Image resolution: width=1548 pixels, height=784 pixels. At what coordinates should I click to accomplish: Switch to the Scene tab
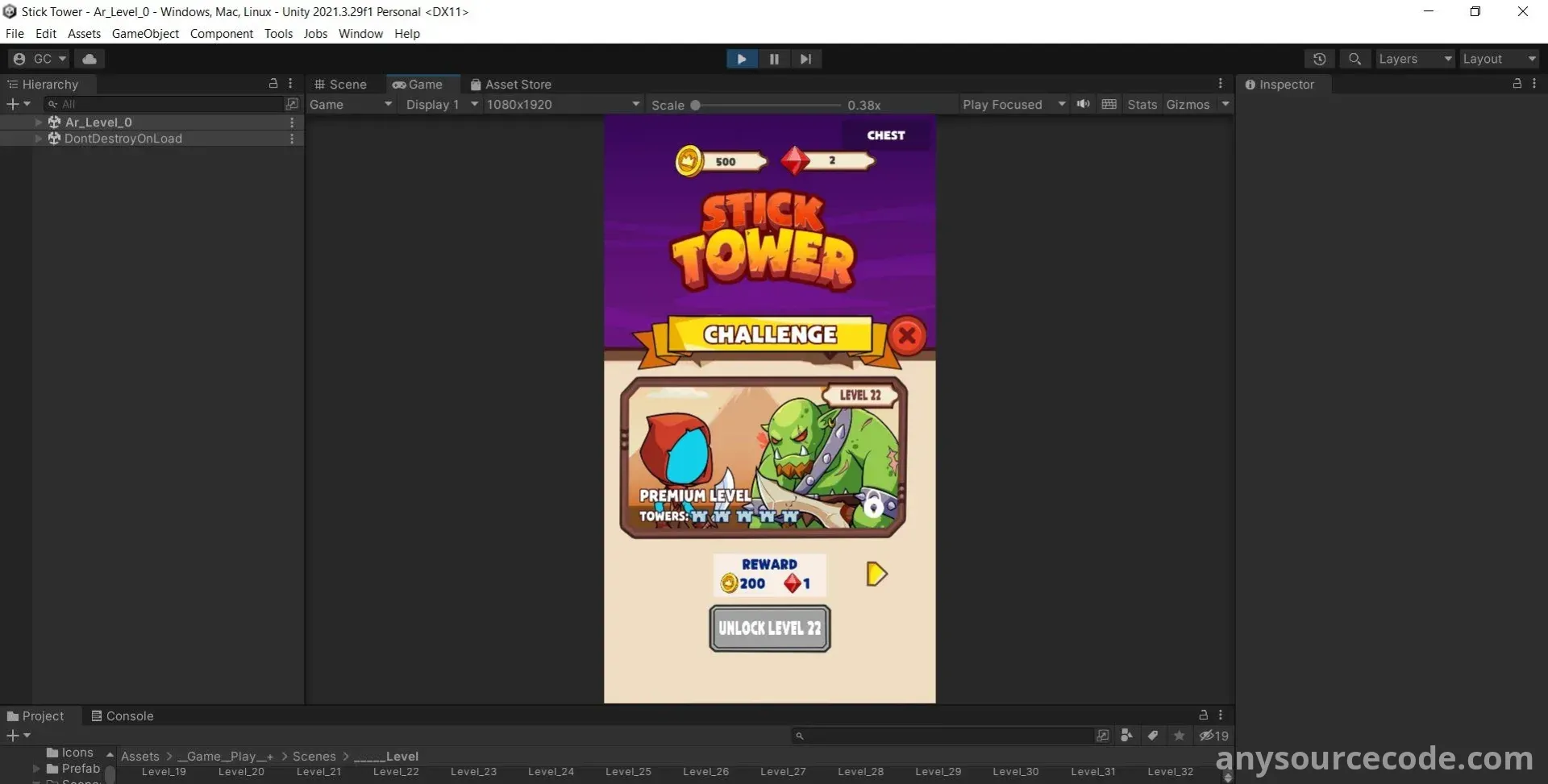coord(340,85)
